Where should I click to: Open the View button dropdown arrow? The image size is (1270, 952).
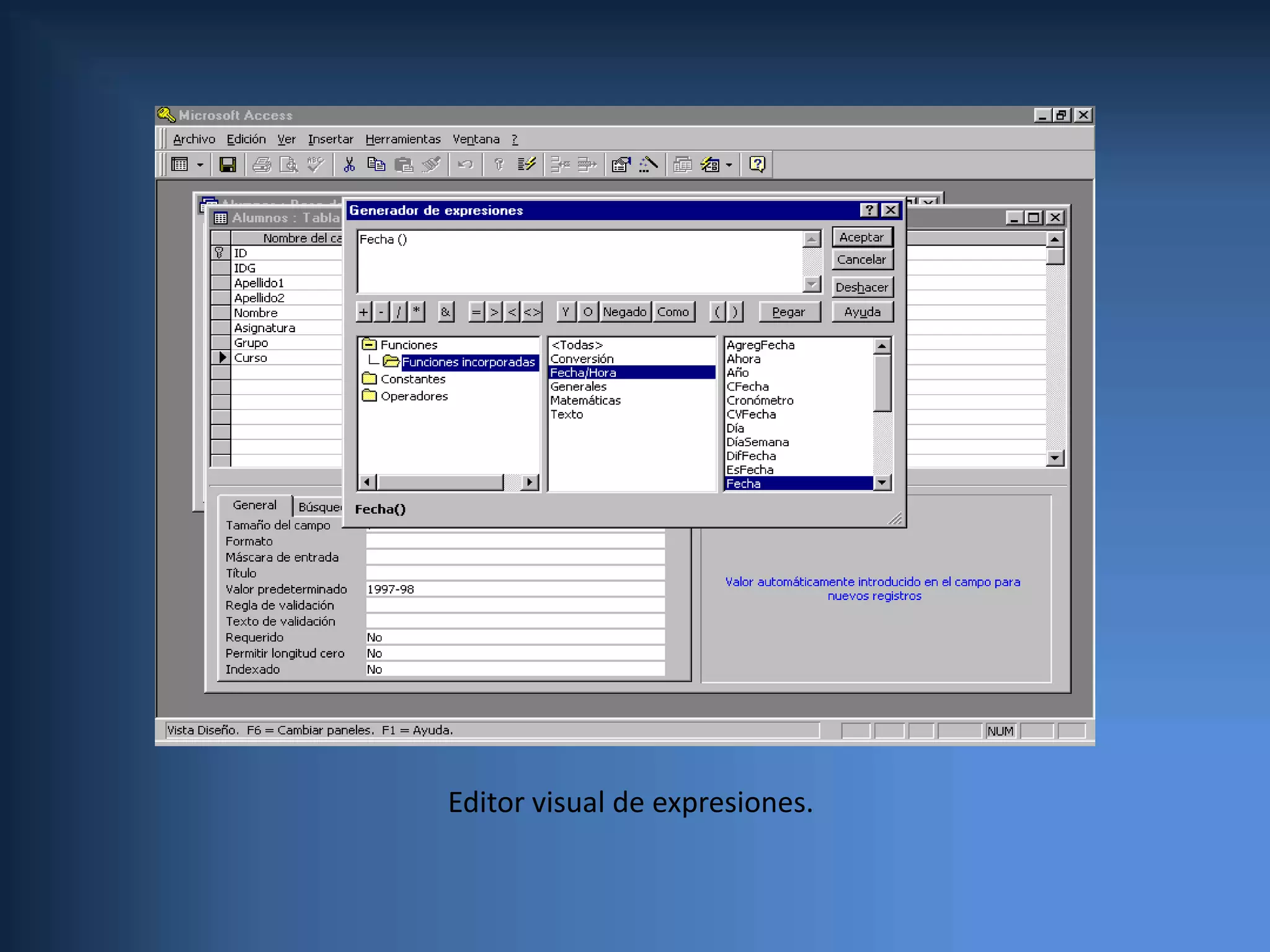click(x=200, y=165)
